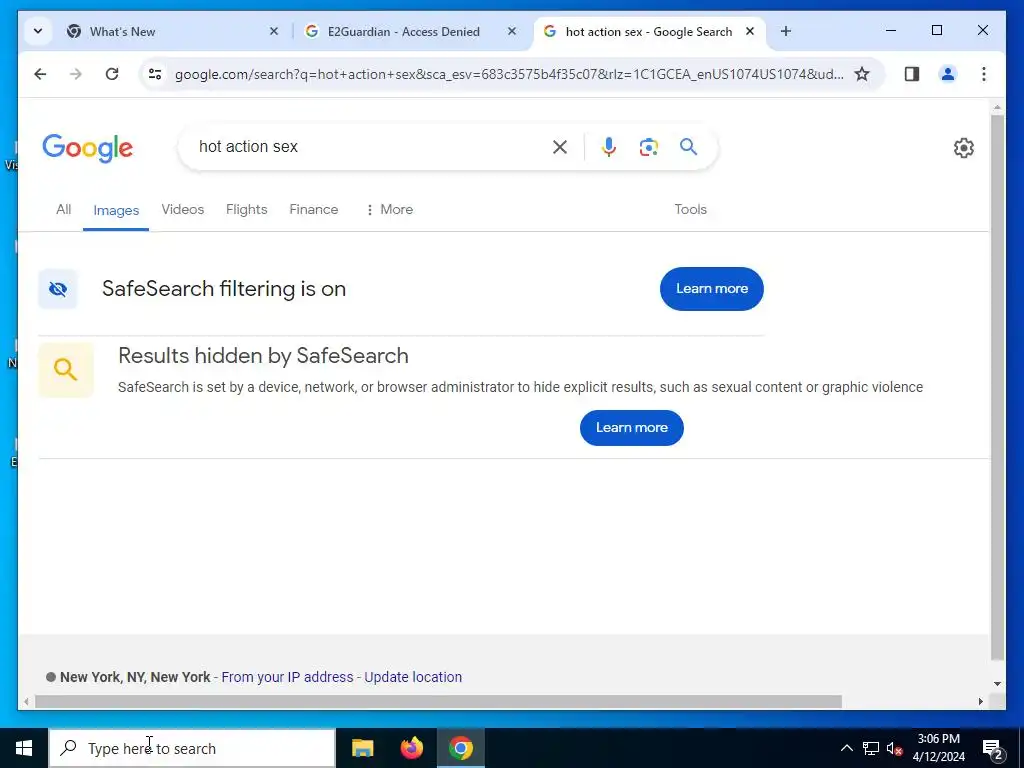Clear the Google search box

click(560, 147)
